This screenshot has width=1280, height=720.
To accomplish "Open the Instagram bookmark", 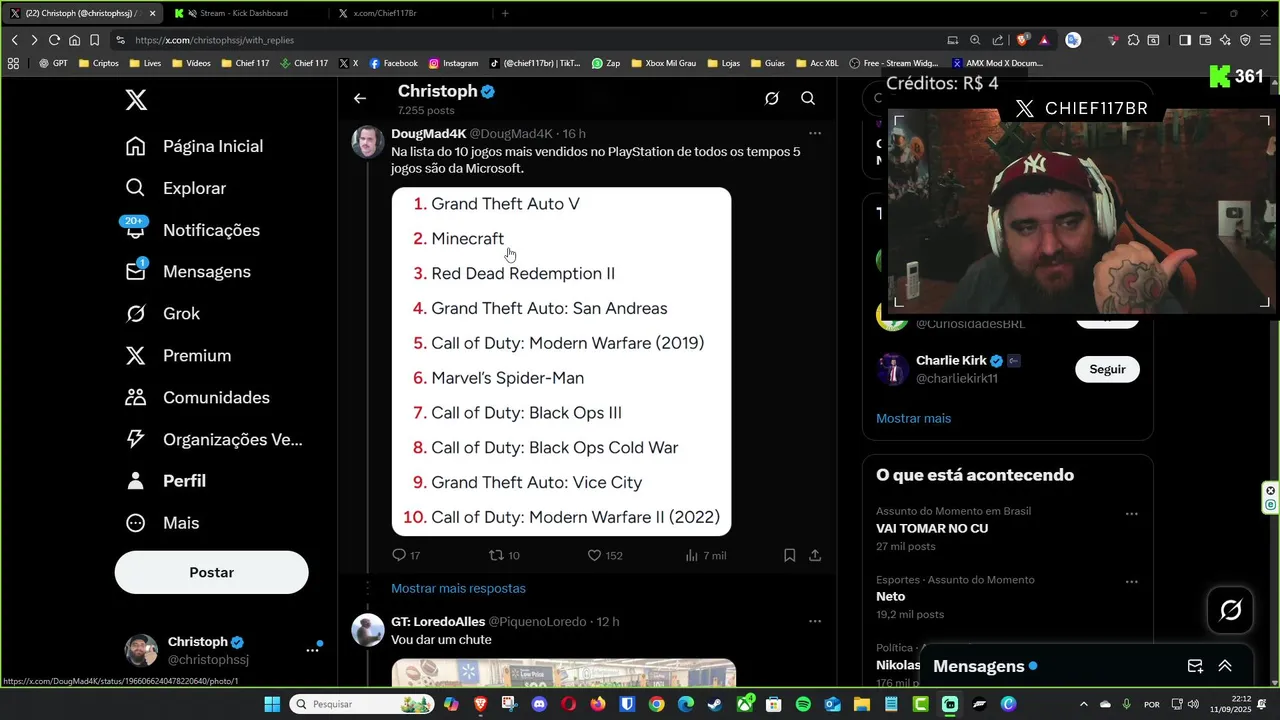I will 452,63.
